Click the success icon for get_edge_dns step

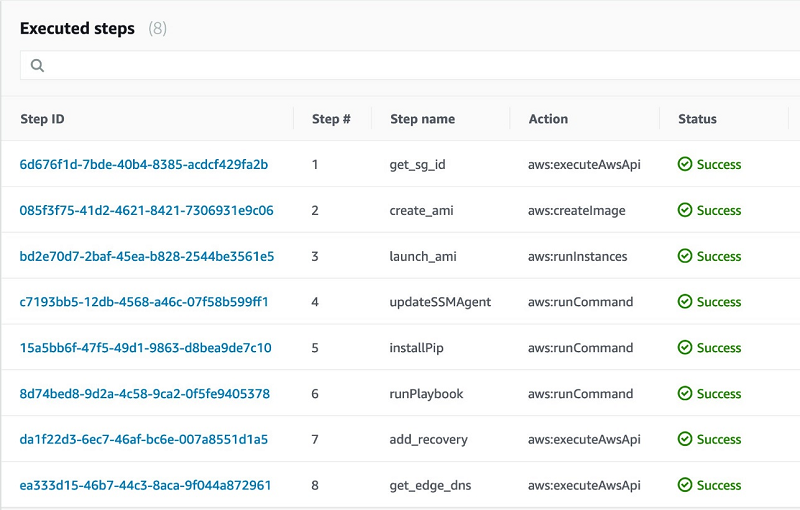[x=685, y=485]
